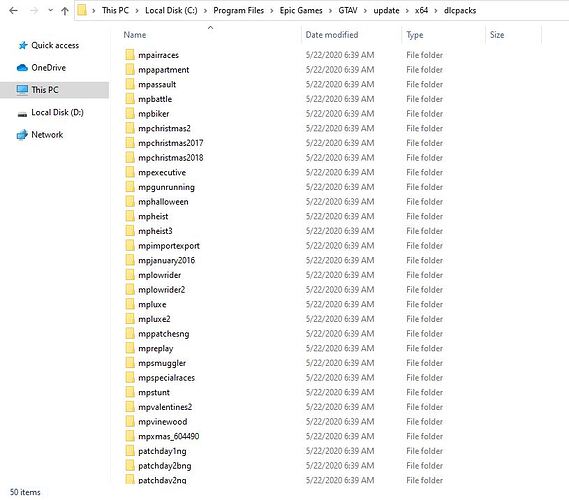Select the mpluxe folder icon
Viewport: 569px width, 500px height.
coord(130,304)
